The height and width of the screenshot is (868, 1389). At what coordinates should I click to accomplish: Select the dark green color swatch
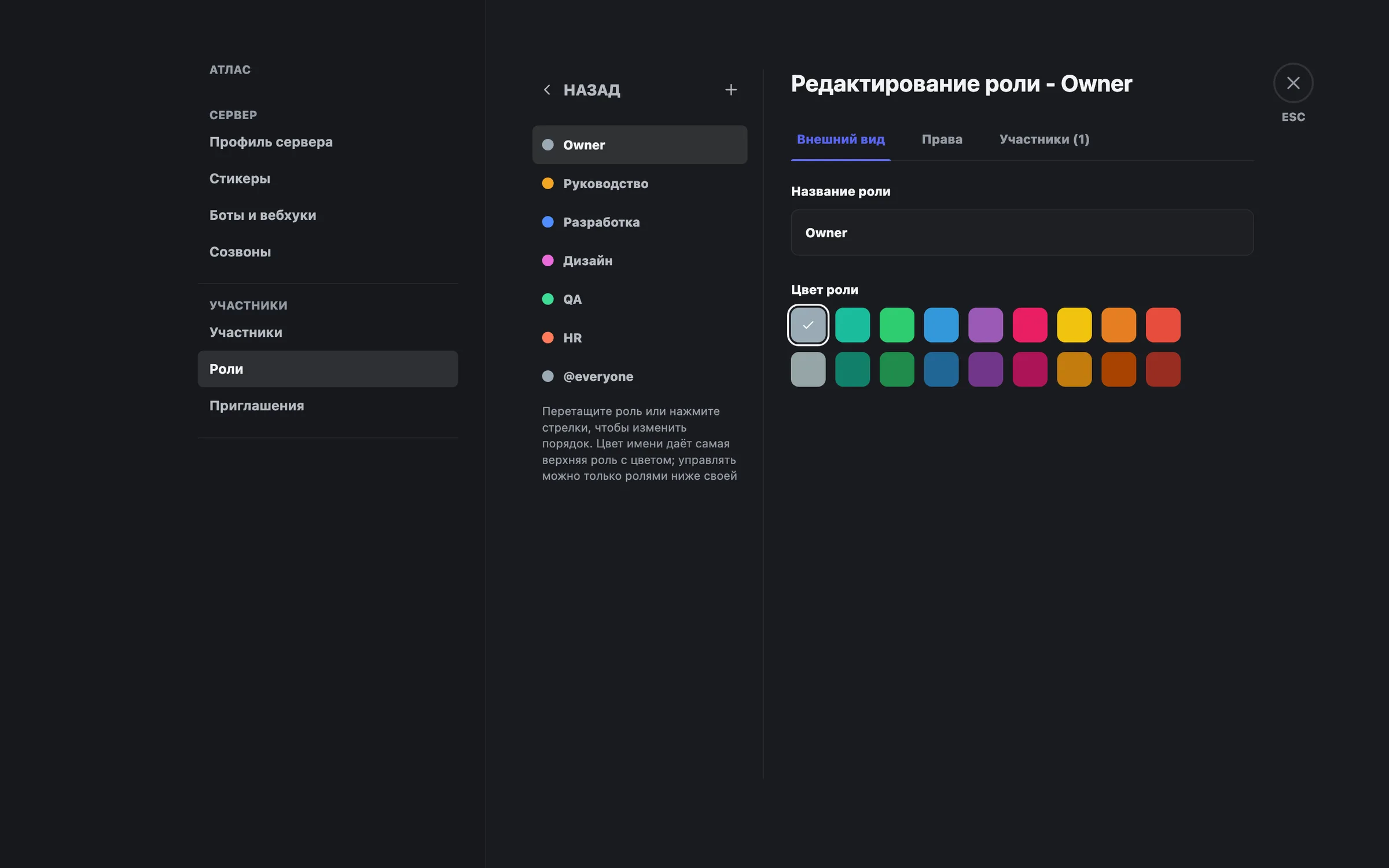click(897, 369)
